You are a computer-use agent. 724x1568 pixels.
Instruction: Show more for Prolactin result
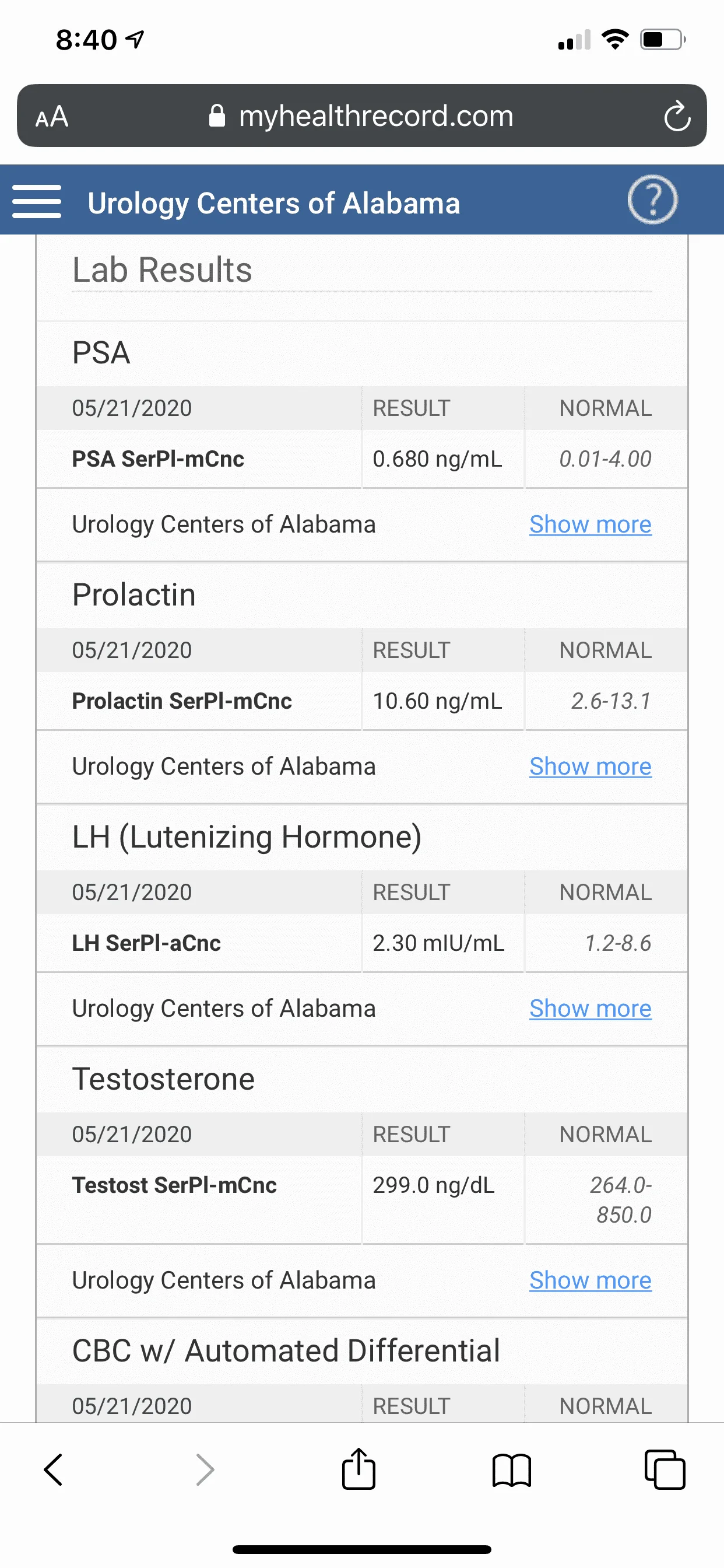coord(590,766)
